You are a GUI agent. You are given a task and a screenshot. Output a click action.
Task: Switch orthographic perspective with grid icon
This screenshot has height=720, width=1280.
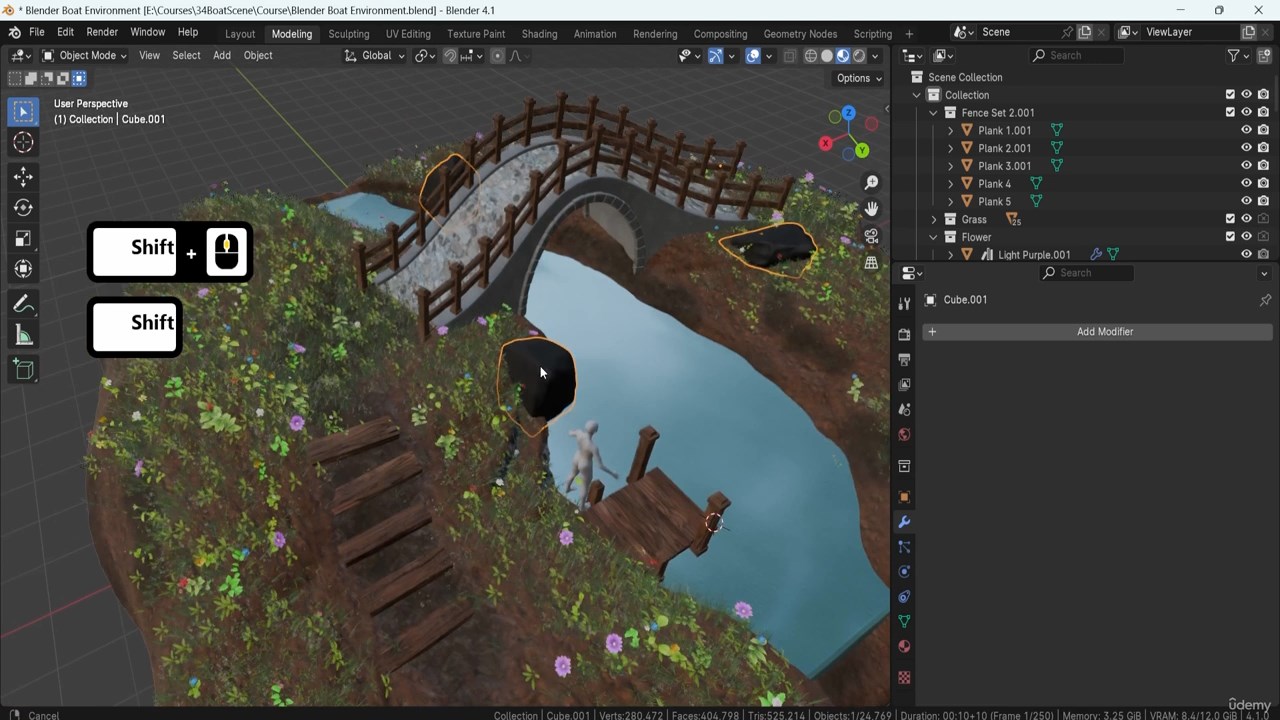pyautogui.click(x=871, y=262)
